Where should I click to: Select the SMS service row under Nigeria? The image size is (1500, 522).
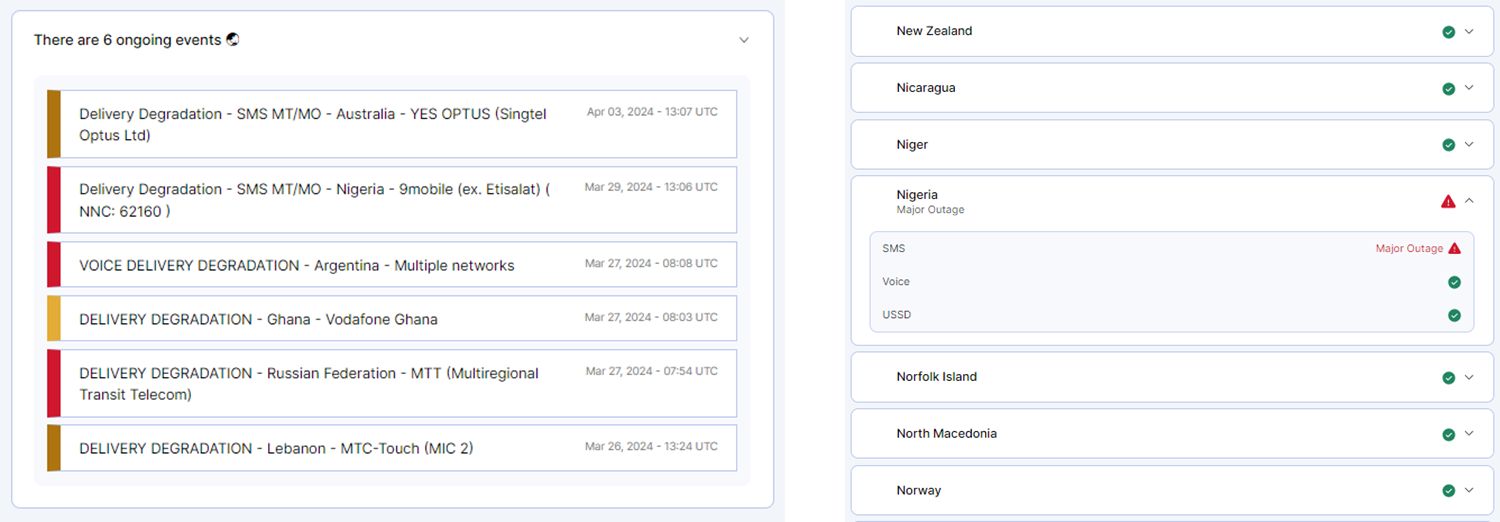pos(1171,248)
